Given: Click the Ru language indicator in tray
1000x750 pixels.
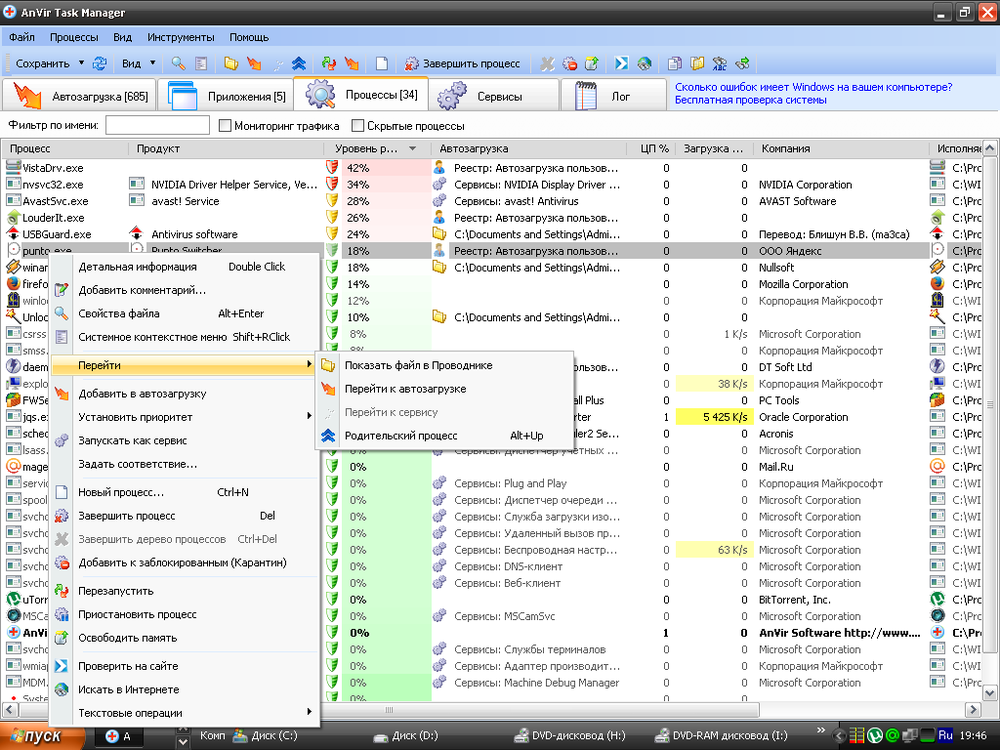Looking at the screenshot, I should (945, 735).
